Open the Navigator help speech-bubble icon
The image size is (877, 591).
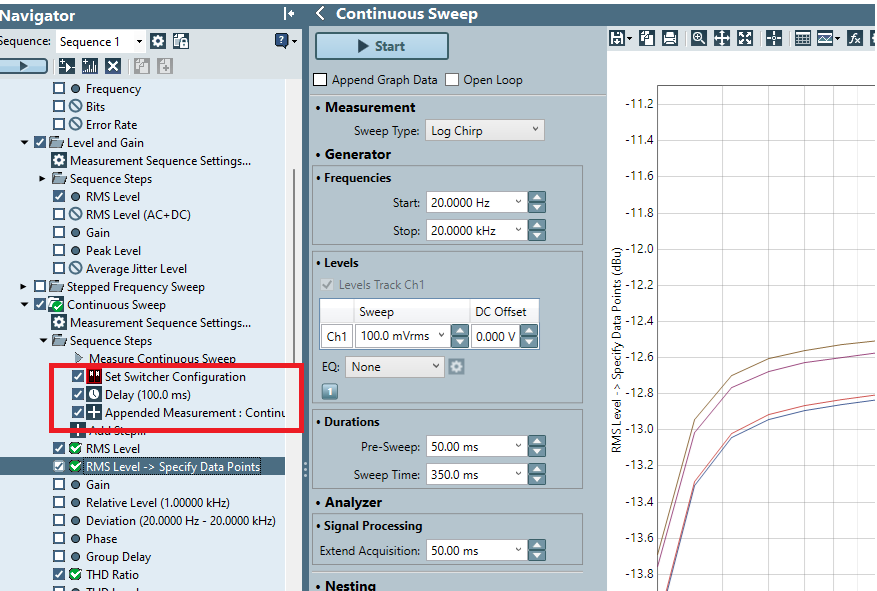pos(281,40)
